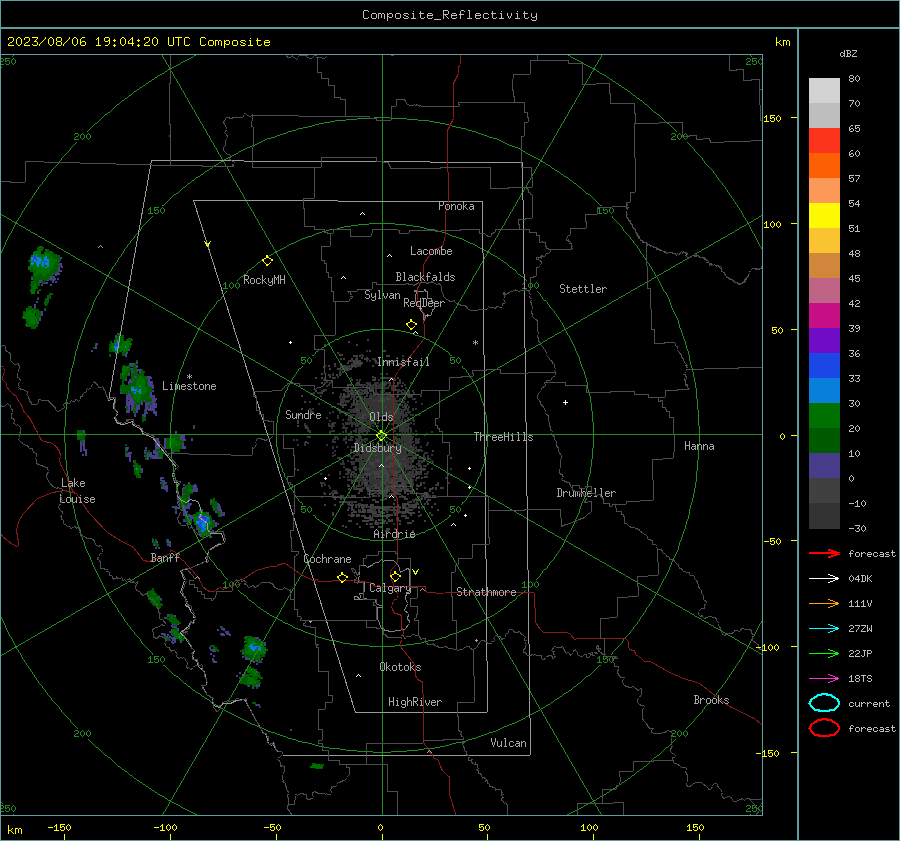Click the Banff town label

tap(165, 558)
